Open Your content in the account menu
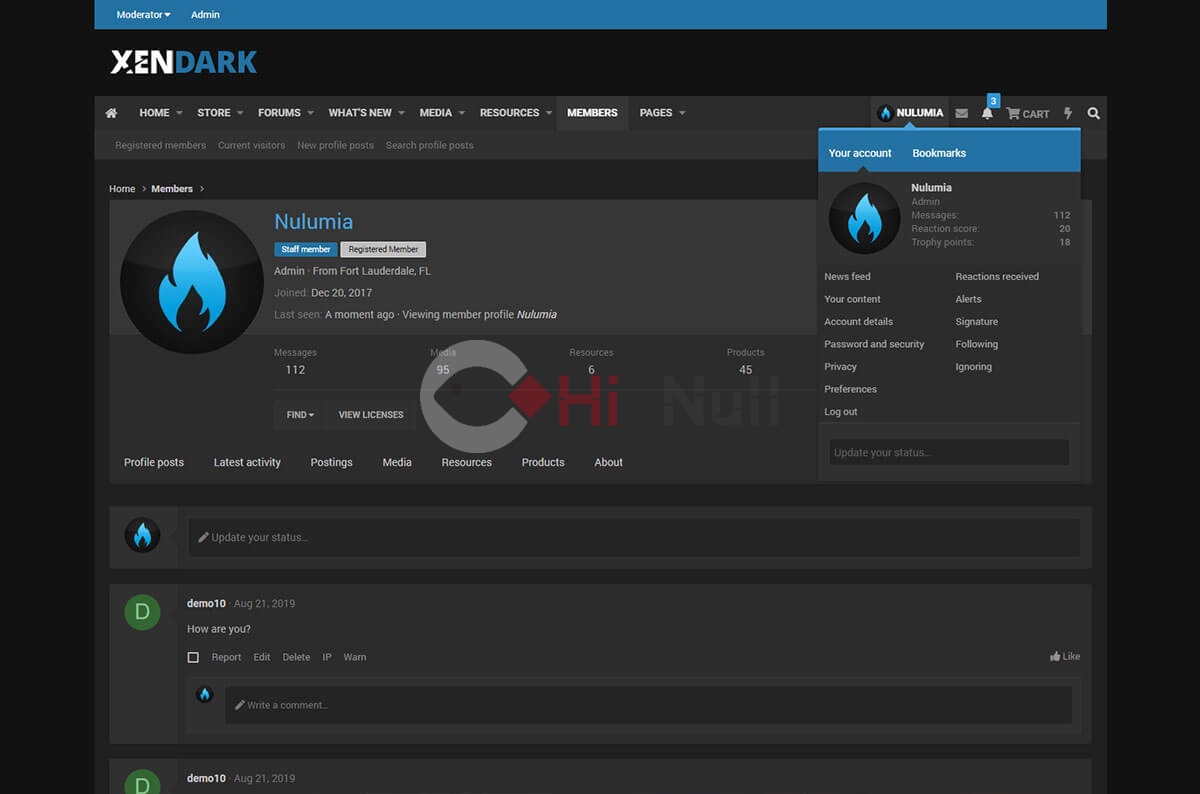This screenshot has width=1200, height=794. (852, 299)
